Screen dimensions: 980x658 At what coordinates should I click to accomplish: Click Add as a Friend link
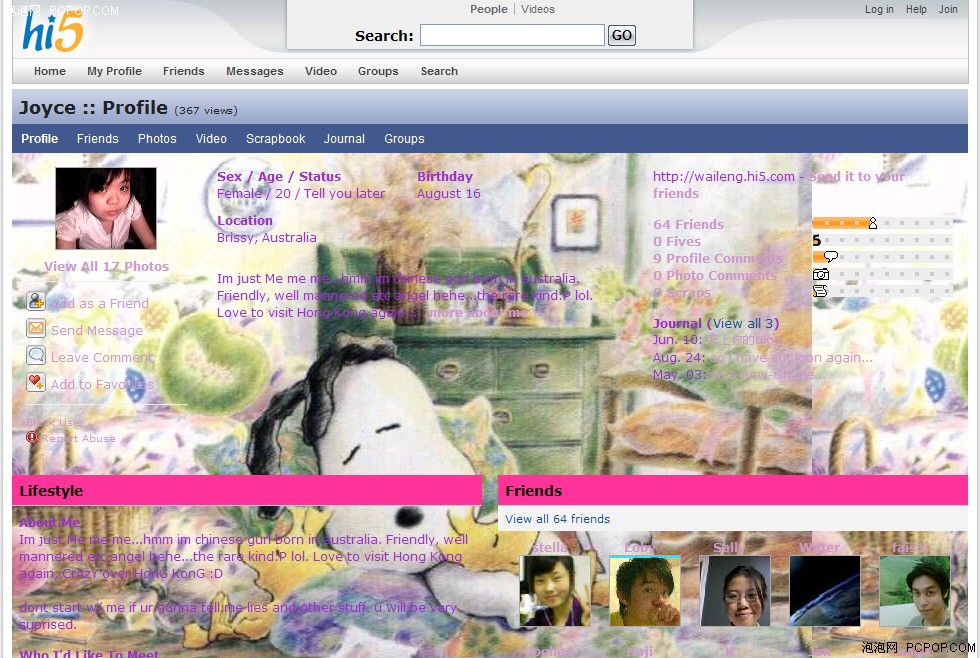[99, 303]
